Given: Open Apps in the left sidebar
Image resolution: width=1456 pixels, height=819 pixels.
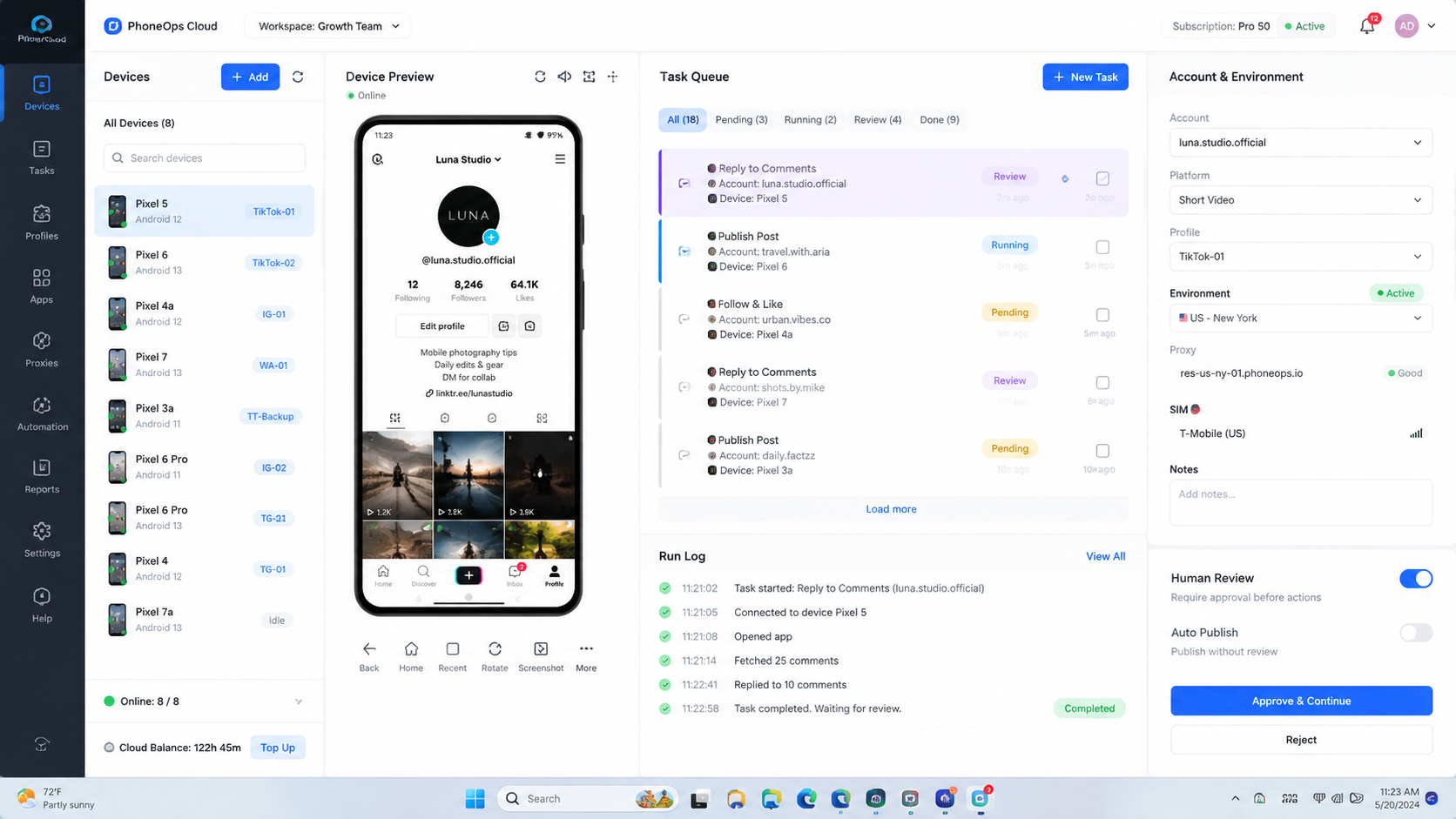Looking at the screenshot, I should 42,286.
